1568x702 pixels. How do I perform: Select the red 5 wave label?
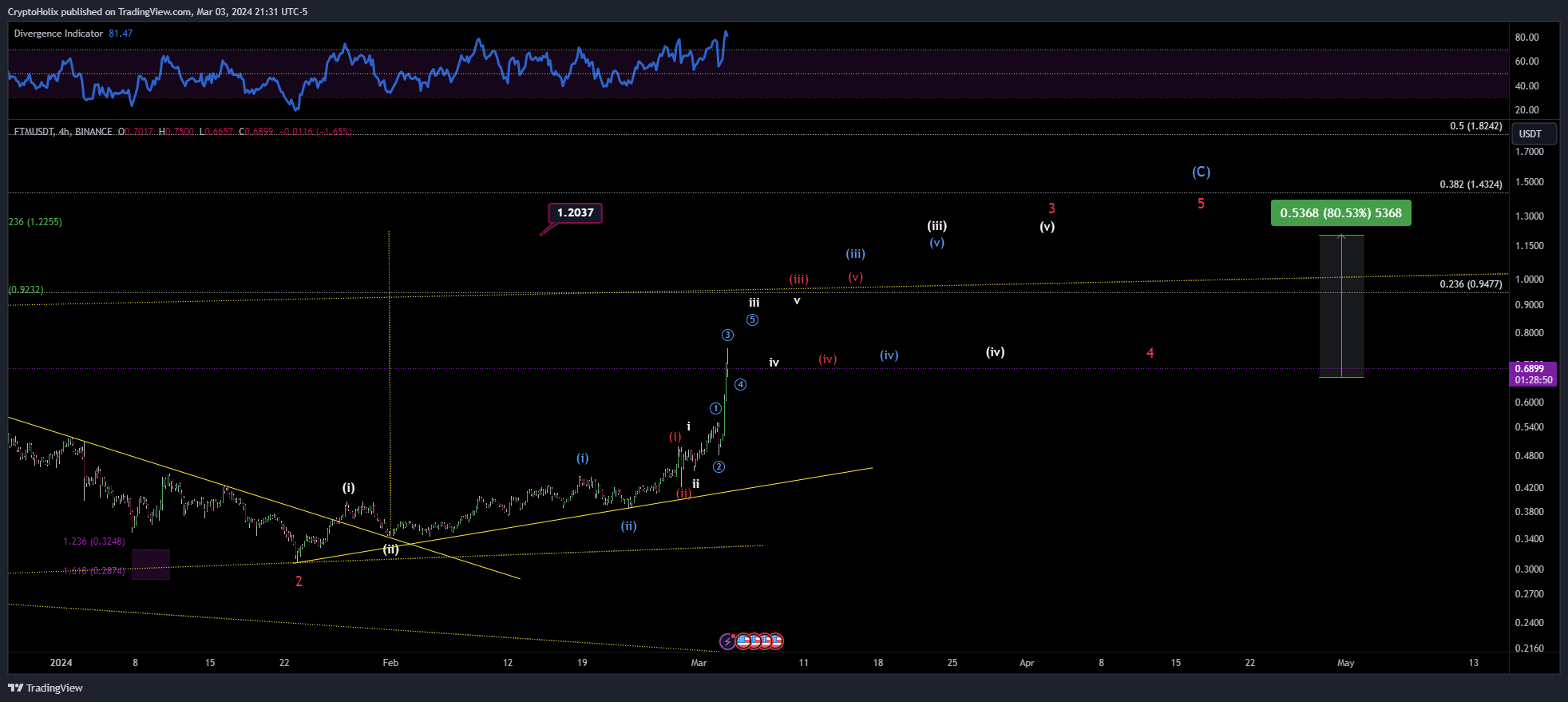pyautogui.click(x=1201, y=204)
